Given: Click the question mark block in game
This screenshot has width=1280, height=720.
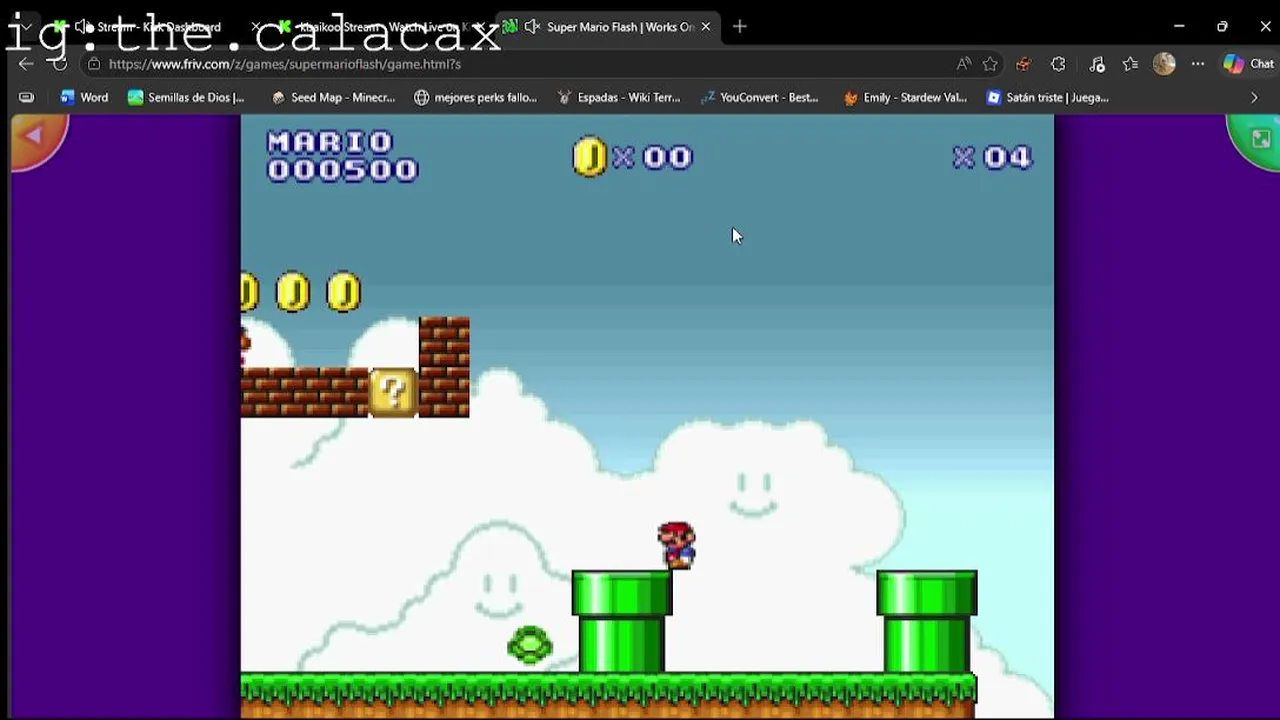Looking at the screenshot, I should tap(394, 393).
